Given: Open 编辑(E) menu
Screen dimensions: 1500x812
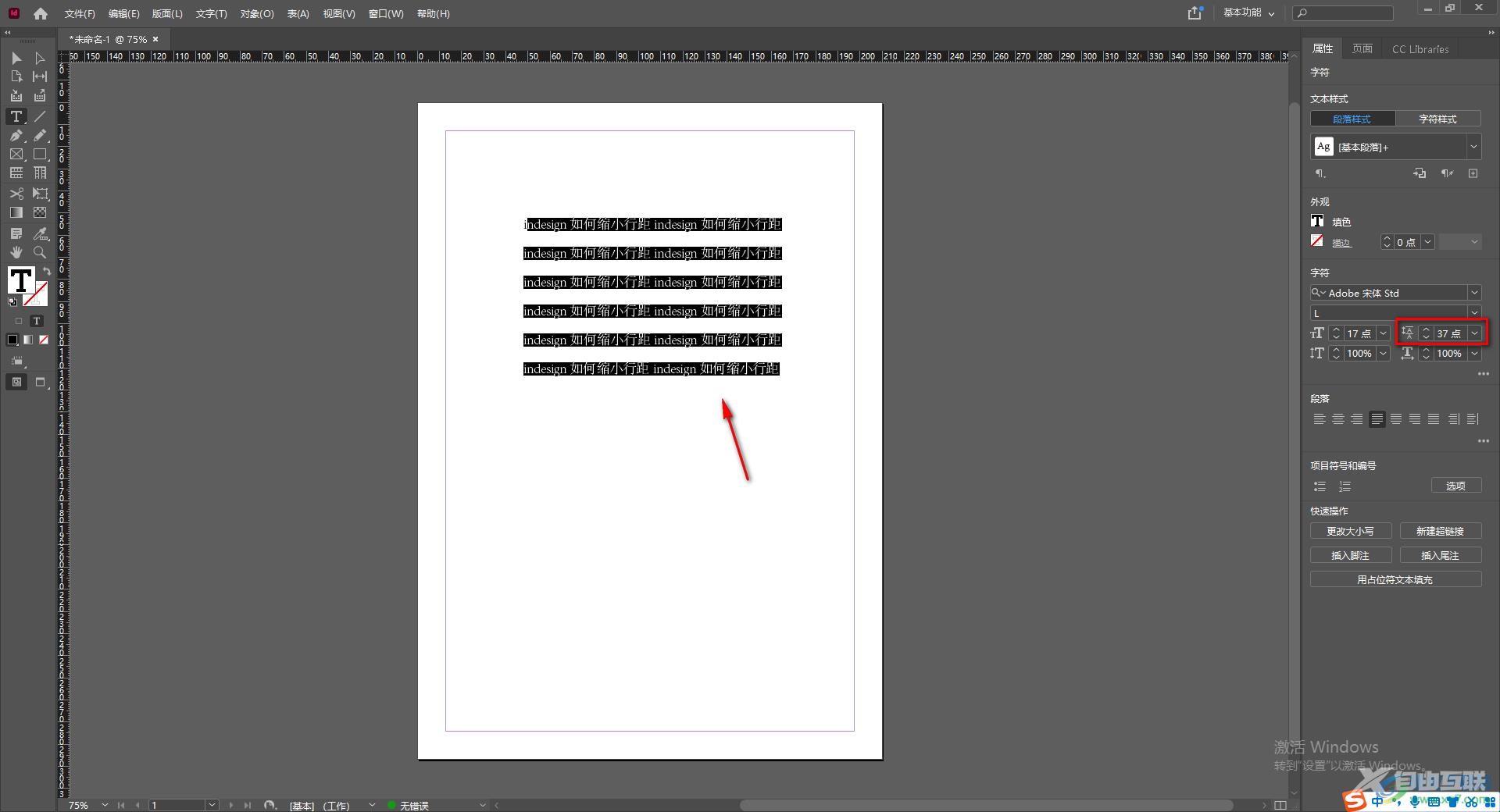Looking at the screenshot, I should (123, 13).
